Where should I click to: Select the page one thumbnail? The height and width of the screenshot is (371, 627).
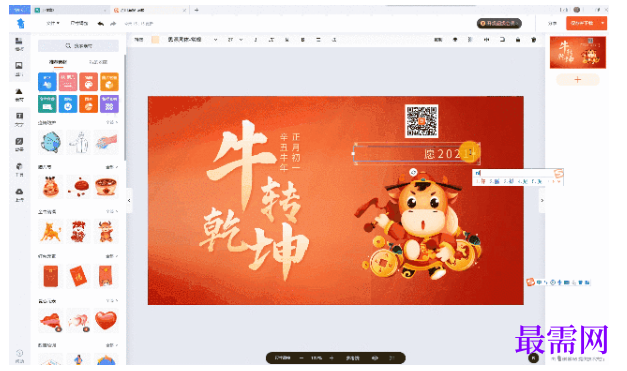577,52
